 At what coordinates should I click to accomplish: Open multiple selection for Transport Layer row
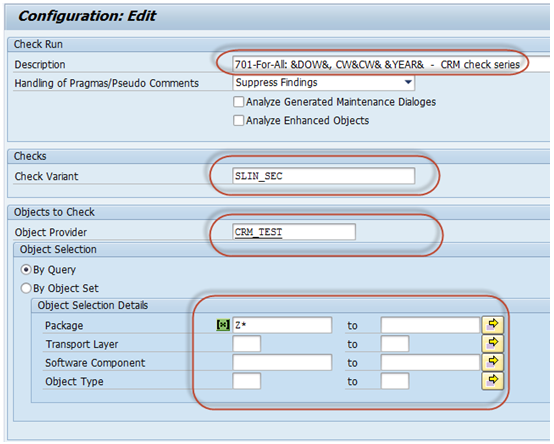pyautogui.click(x=493, y=344)
